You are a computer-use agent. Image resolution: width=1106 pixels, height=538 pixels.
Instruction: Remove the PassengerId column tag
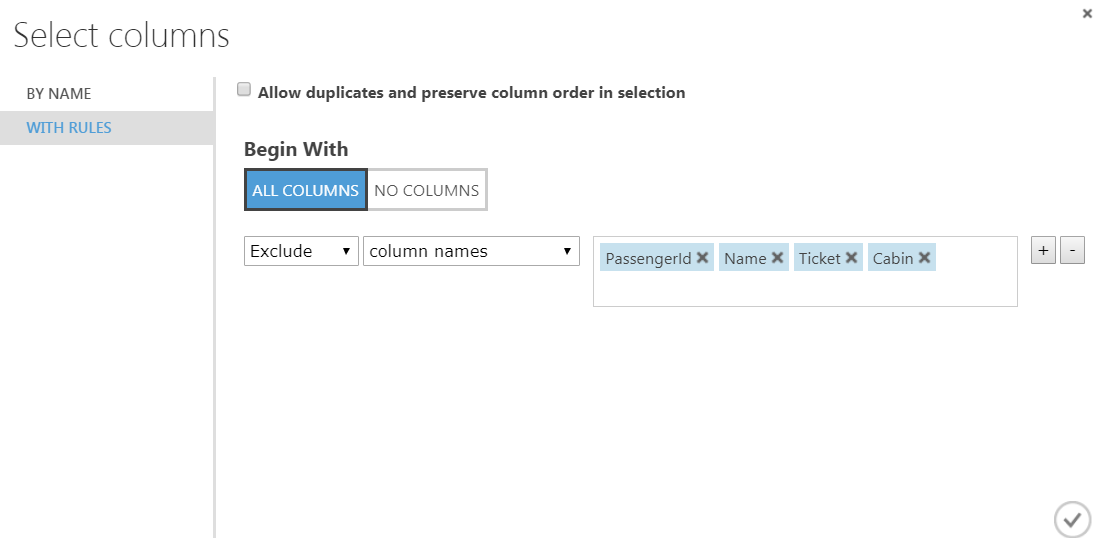(703, 258)
